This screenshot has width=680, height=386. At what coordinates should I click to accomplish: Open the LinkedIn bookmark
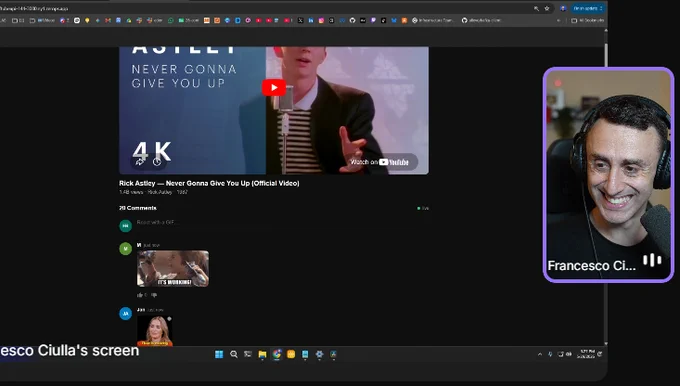click(x=311, y=20)
